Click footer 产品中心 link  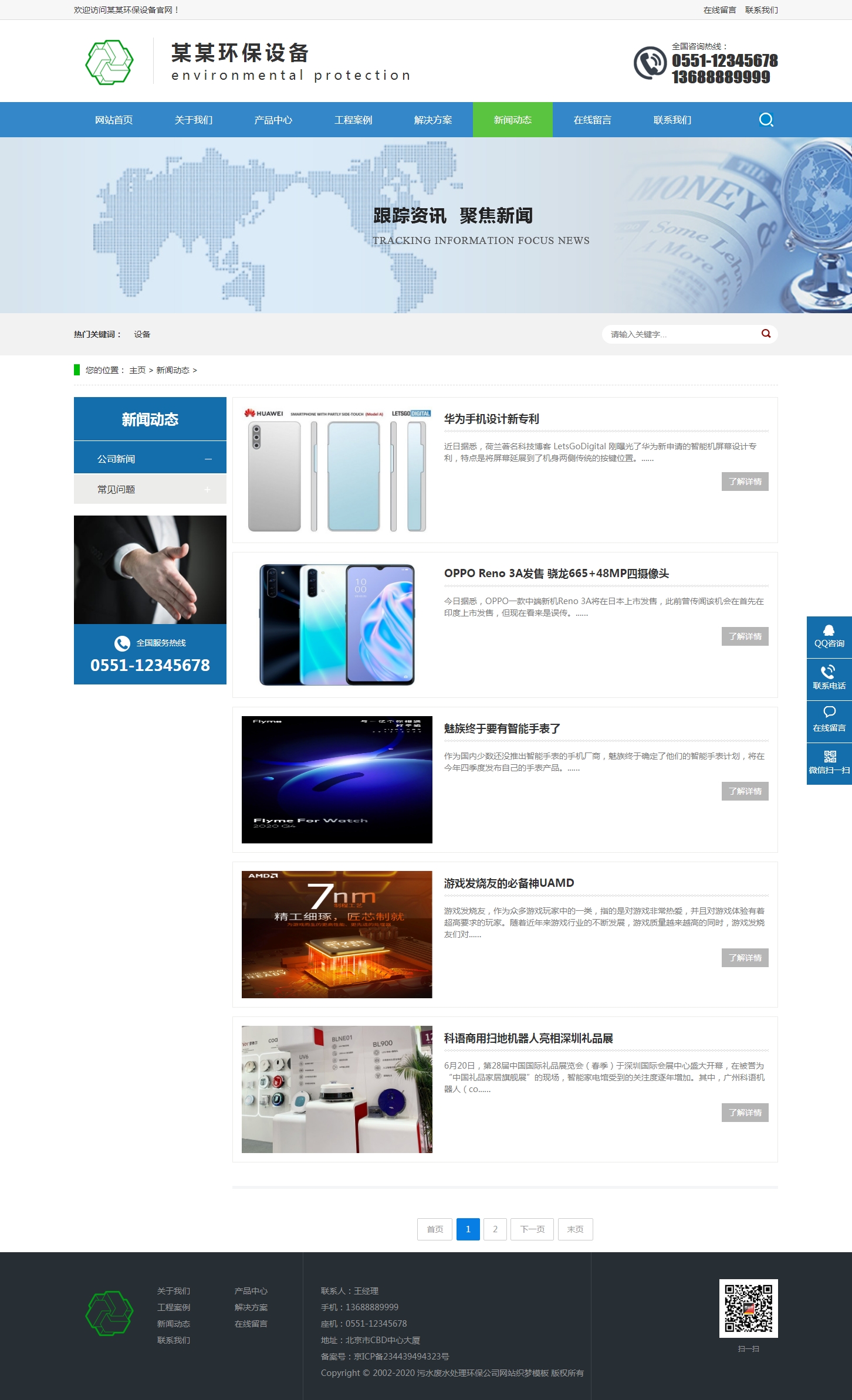[251, 1291]
